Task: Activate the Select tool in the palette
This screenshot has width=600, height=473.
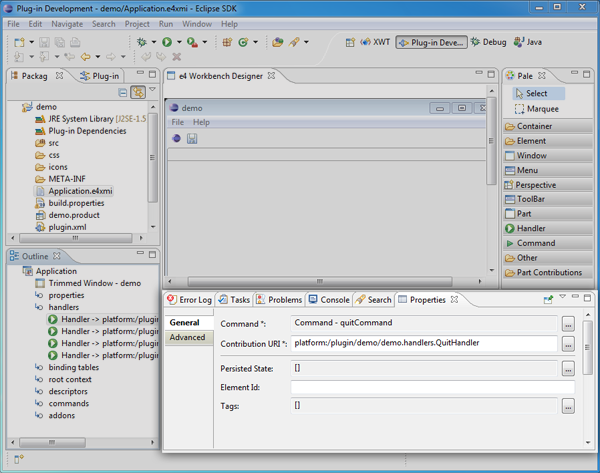Action: tap(535, 93)
